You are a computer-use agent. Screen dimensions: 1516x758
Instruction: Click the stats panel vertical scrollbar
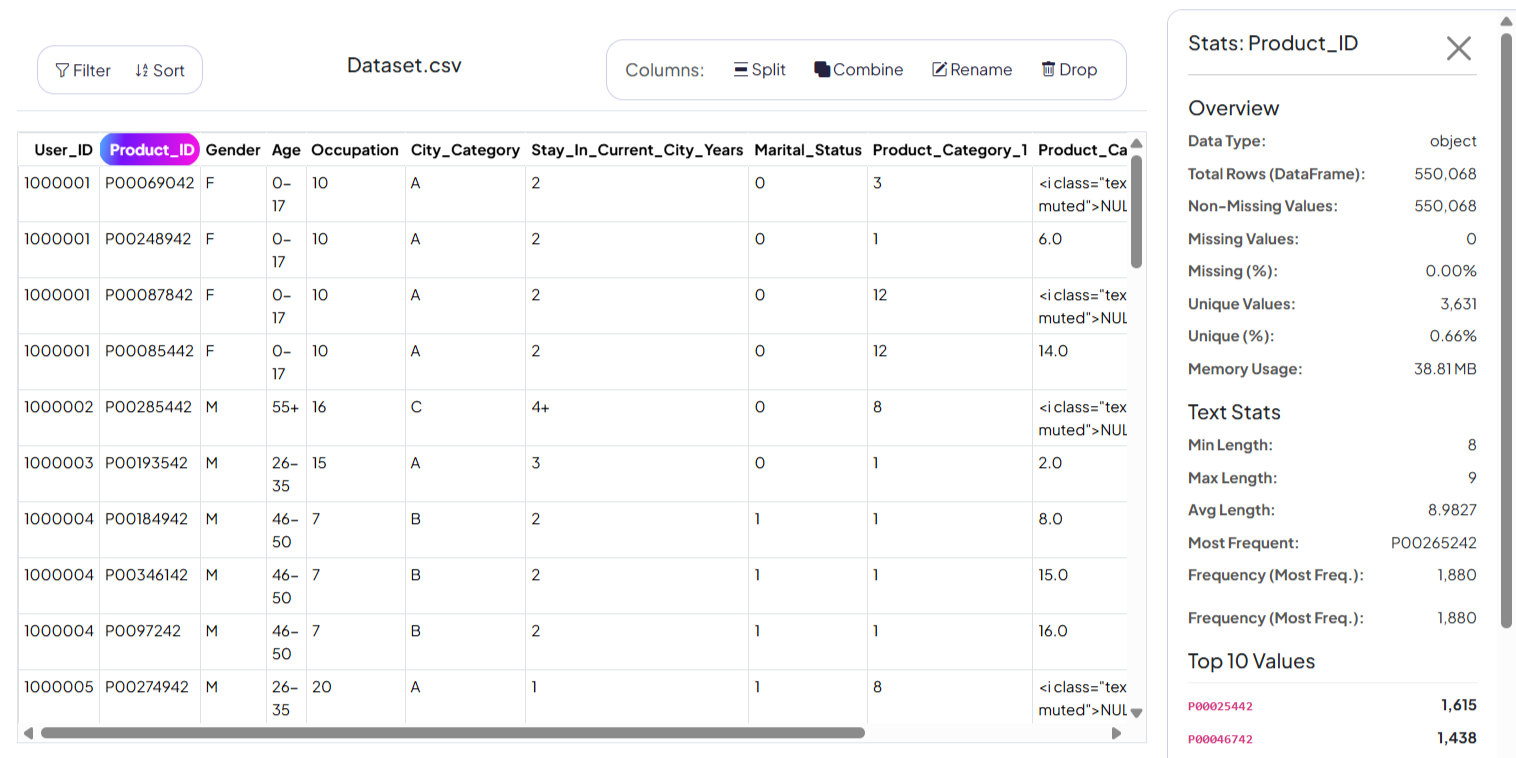[1506, 330]
